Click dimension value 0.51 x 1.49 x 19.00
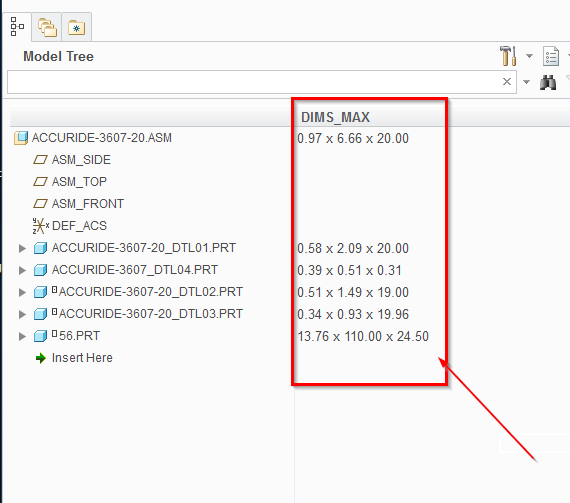 tap(353, 293)
